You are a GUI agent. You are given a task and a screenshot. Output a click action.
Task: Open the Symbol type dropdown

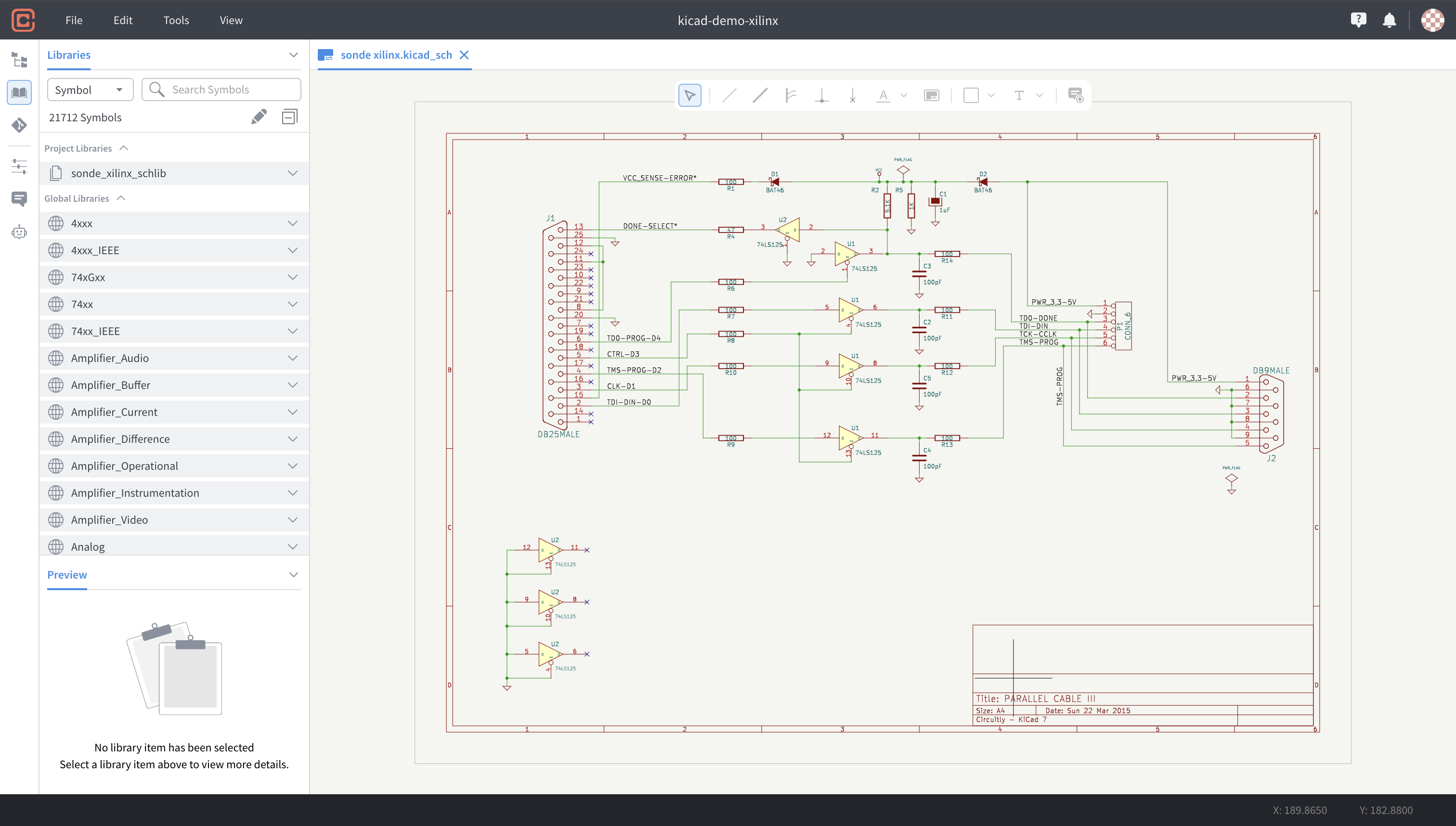pos(90,90)
